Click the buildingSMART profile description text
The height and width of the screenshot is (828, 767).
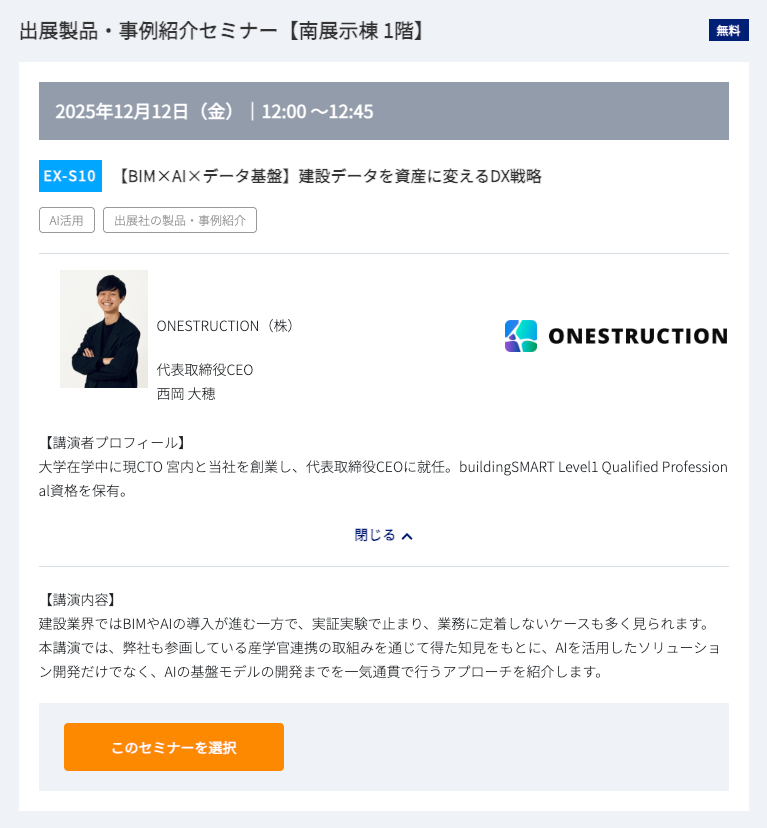(x=383, y=478)
